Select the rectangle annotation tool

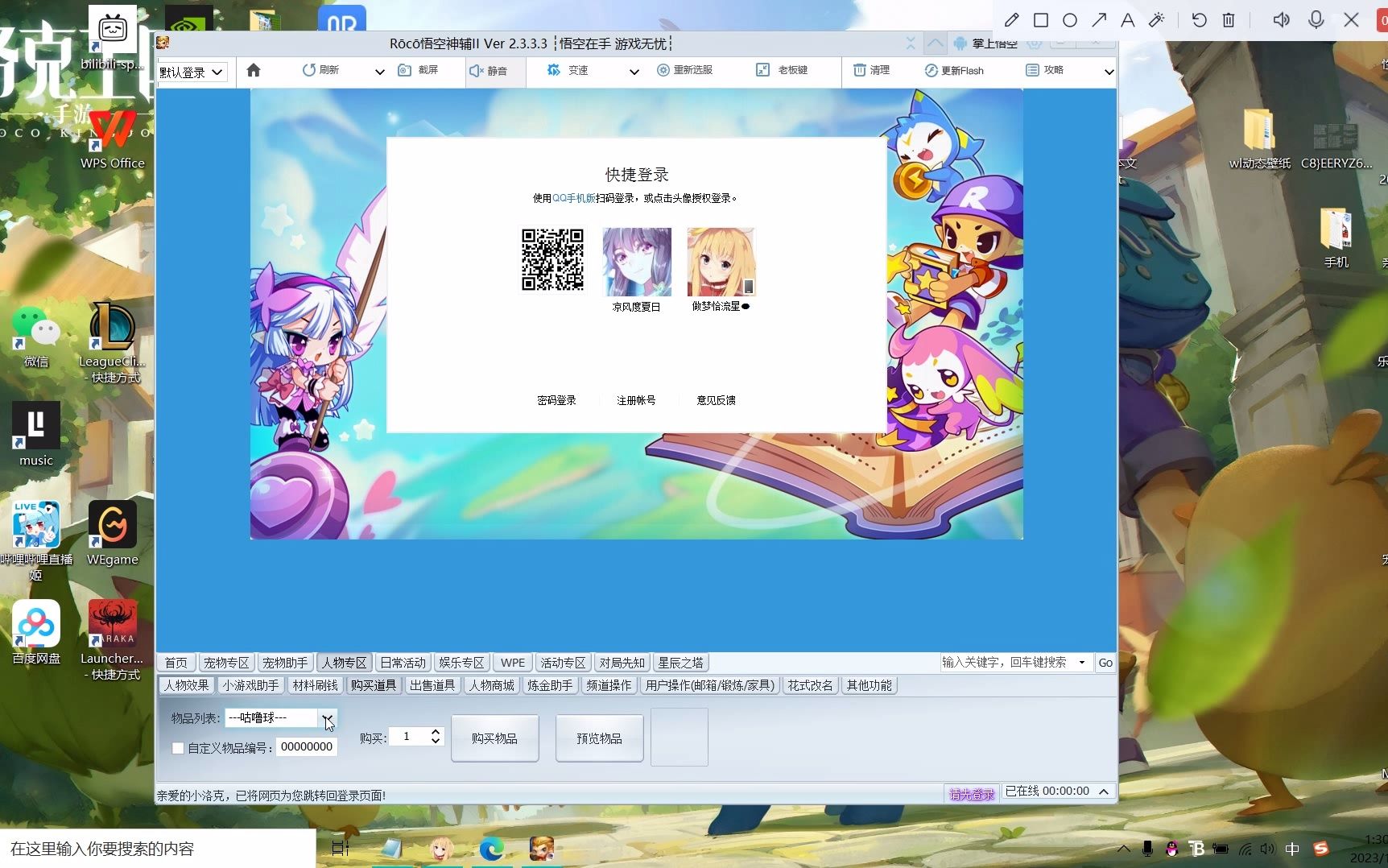[1041, 20]
